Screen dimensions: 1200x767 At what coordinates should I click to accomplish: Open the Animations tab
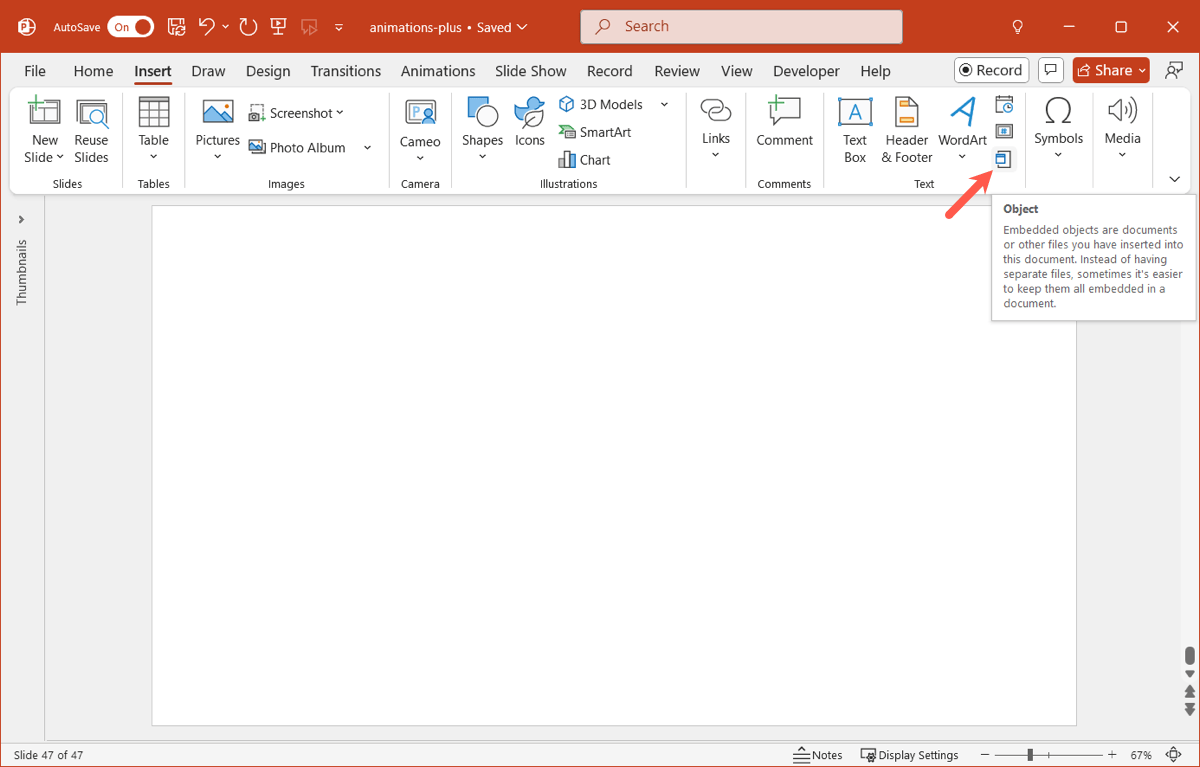(438, 71)
